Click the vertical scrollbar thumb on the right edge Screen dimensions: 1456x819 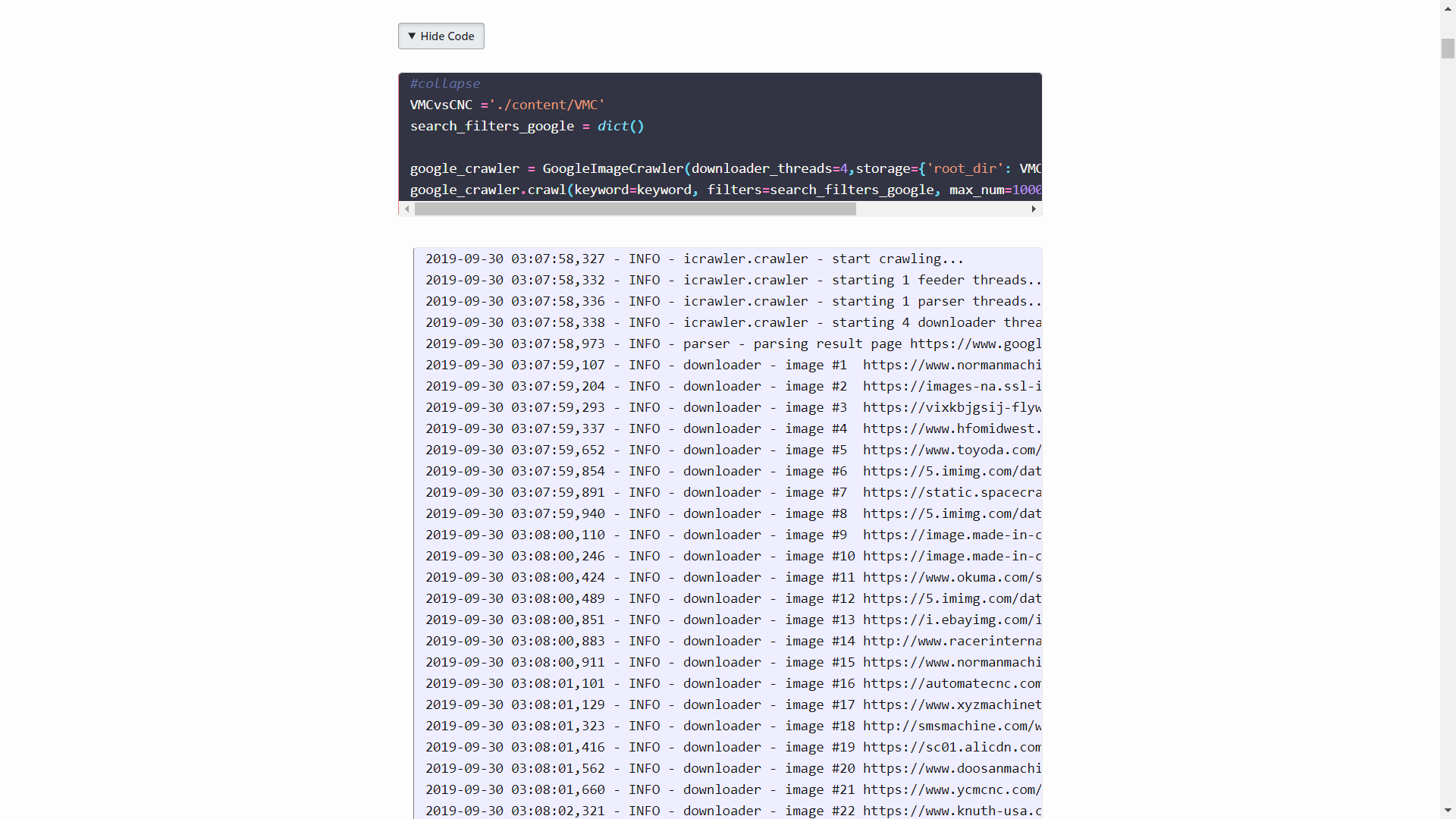(1448, 48)
